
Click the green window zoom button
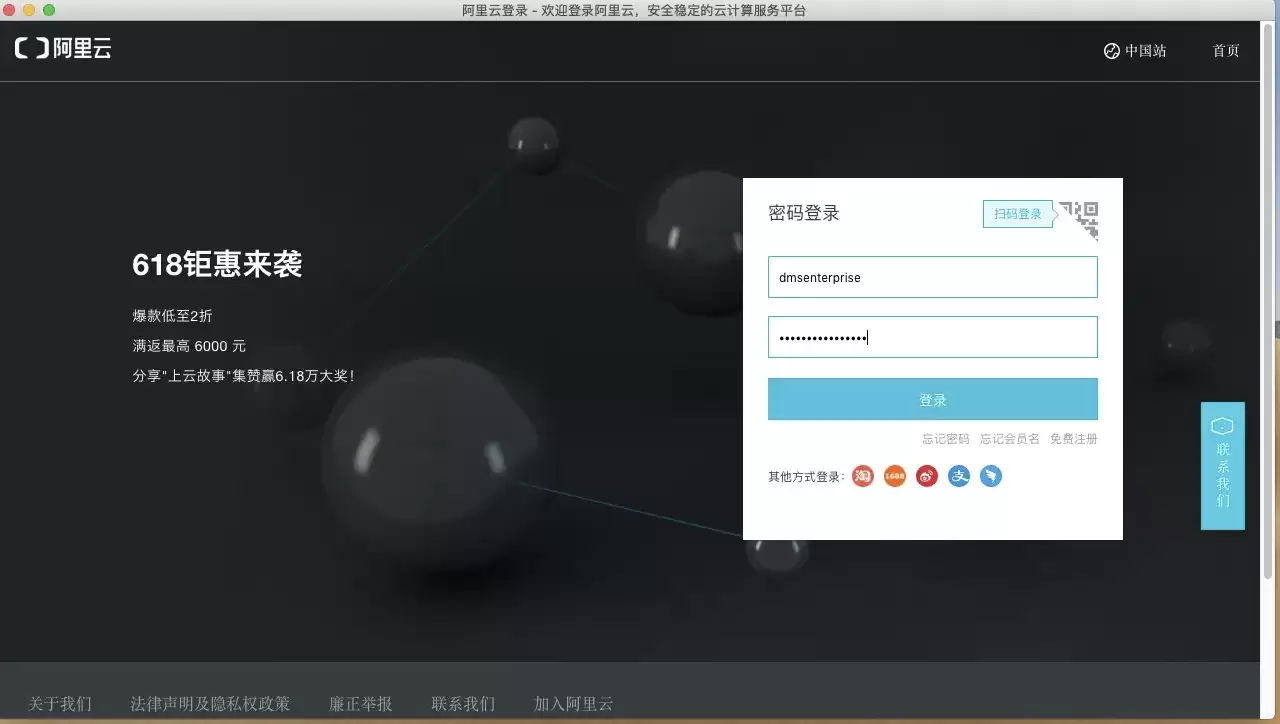(x=49, y=10)
